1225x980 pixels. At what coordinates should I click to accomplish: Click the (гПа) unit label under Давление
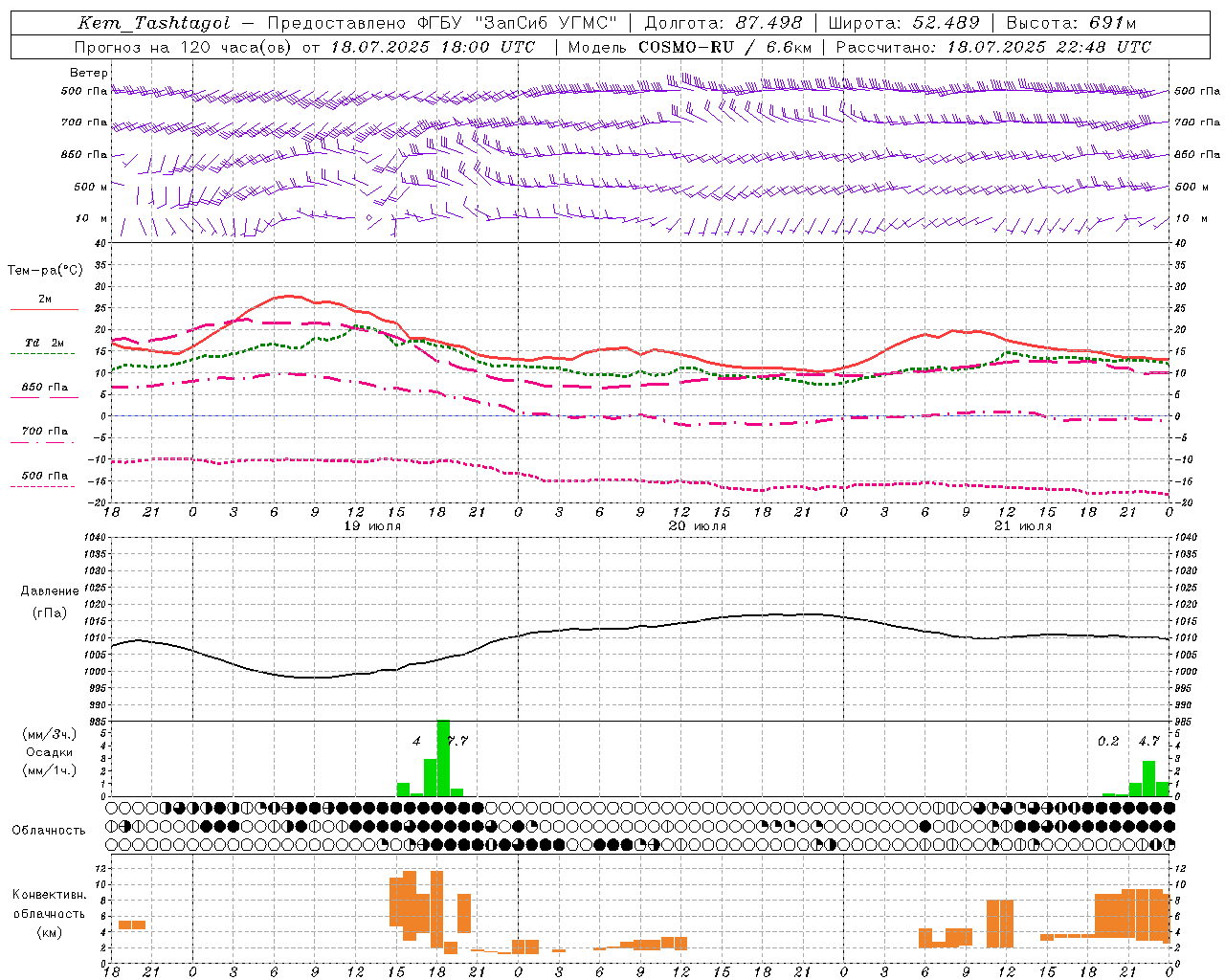pyautogui.click(x=50, y=613)
